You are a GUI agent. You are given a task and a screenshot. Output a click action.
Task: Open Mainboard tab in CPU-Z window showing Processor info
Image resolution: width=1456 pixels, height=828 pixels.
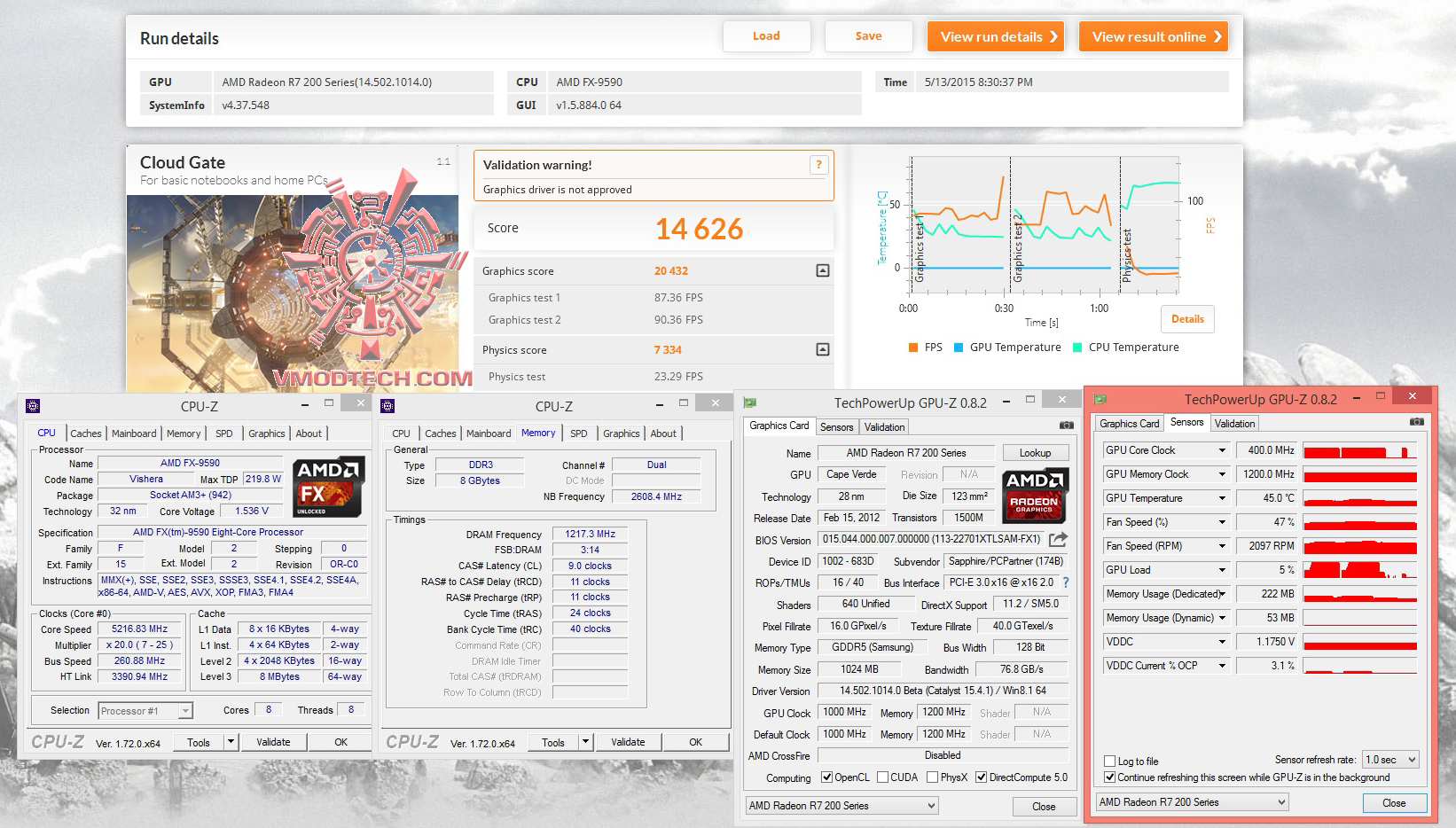(134, 434)
